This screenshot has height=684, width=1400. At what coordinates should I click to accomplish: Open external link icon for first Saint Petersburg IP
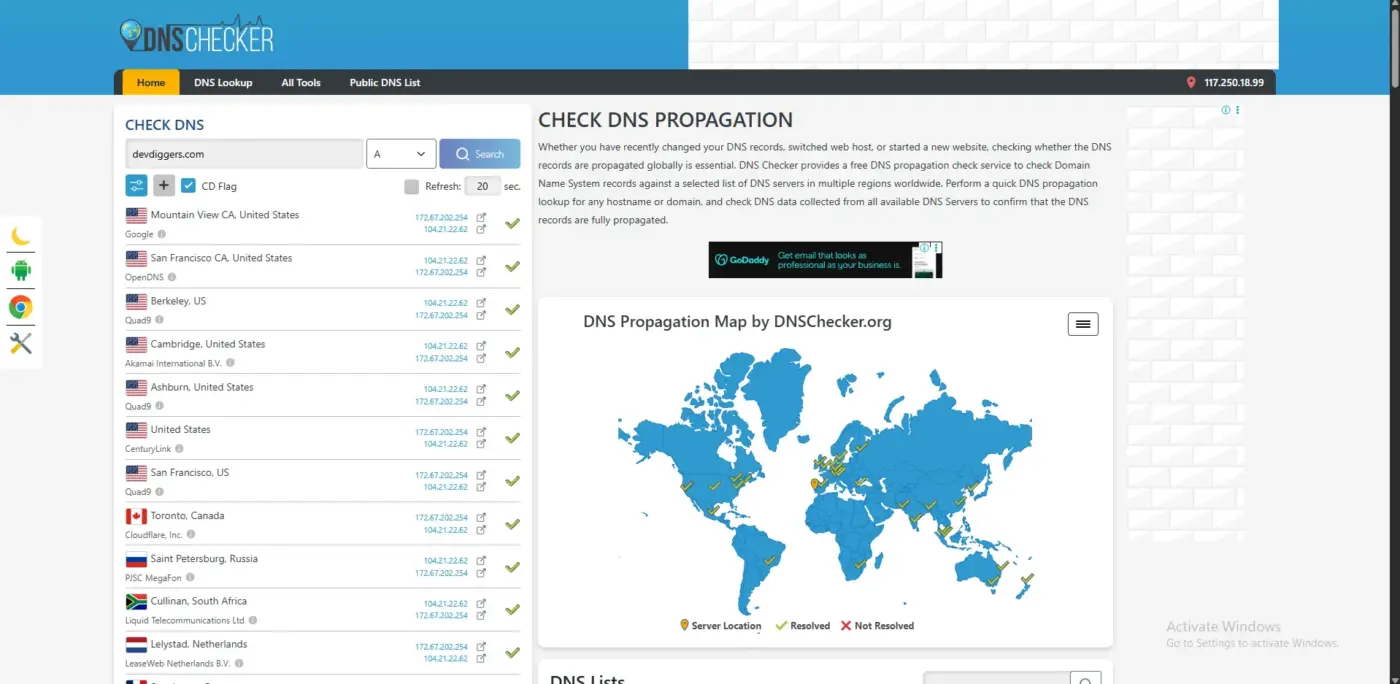(x=481, y=561)
